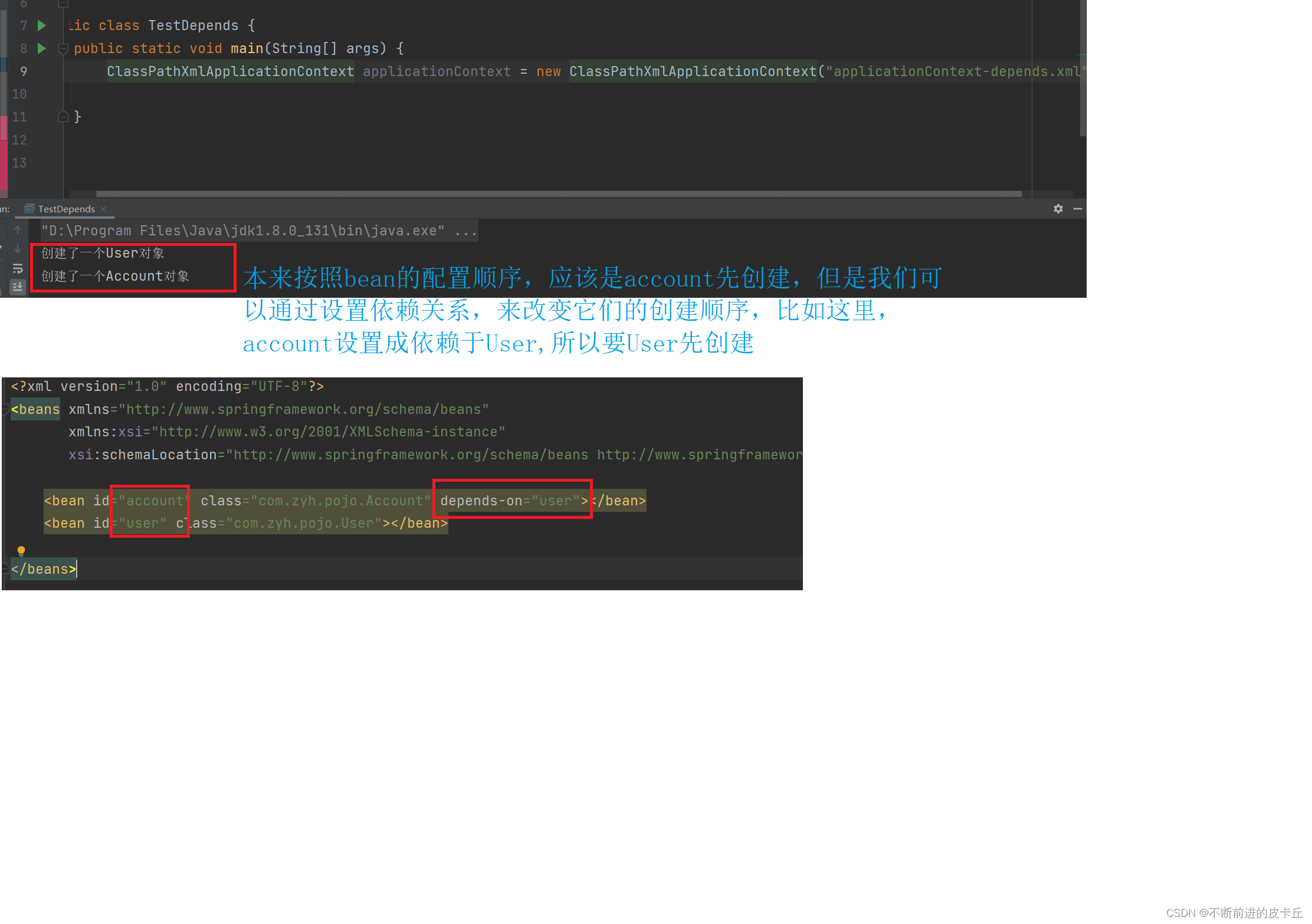
Task: Run TestDepends class from line 7 gutter arrow
Action: point(42,25)
